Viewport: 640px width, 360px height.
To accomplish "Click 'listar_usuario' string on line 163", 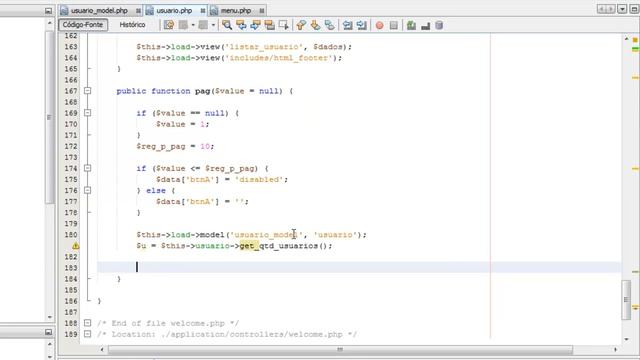I will tap(264, 47).
